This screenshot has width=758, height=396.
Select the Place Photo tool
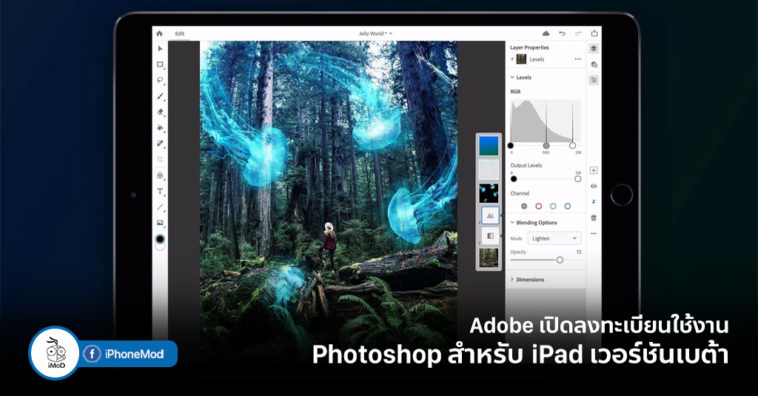[160, 222]
